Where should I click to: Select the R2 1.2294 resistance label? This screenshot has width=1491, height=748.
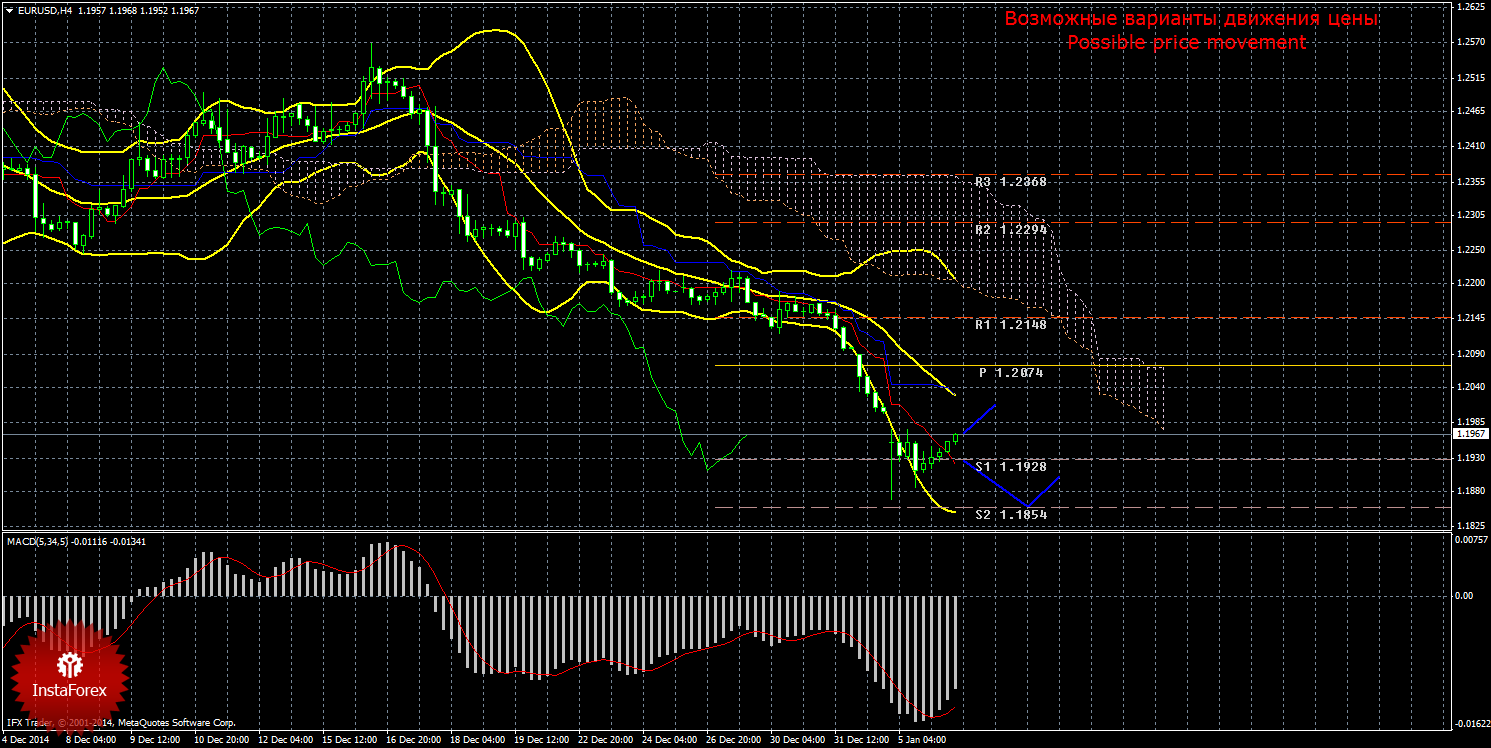click(1010, 229)
